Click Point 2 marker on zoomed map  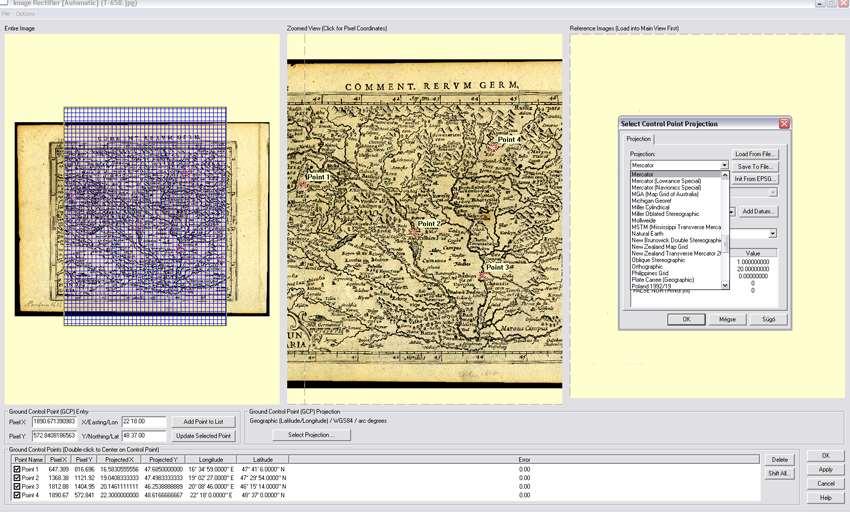point(415,232)
